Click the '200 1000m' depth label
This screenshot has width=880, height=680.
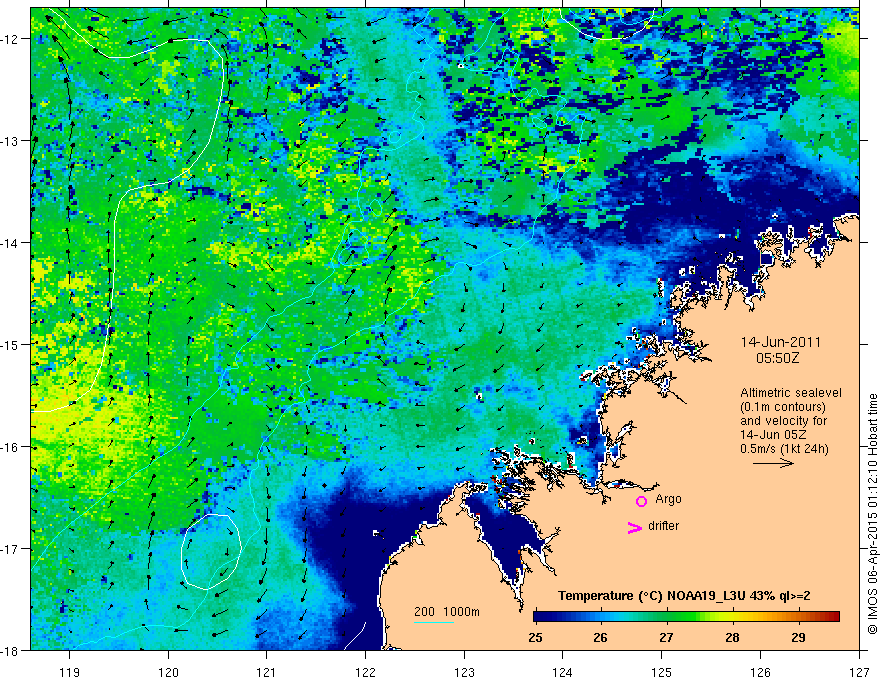point(447,612)
